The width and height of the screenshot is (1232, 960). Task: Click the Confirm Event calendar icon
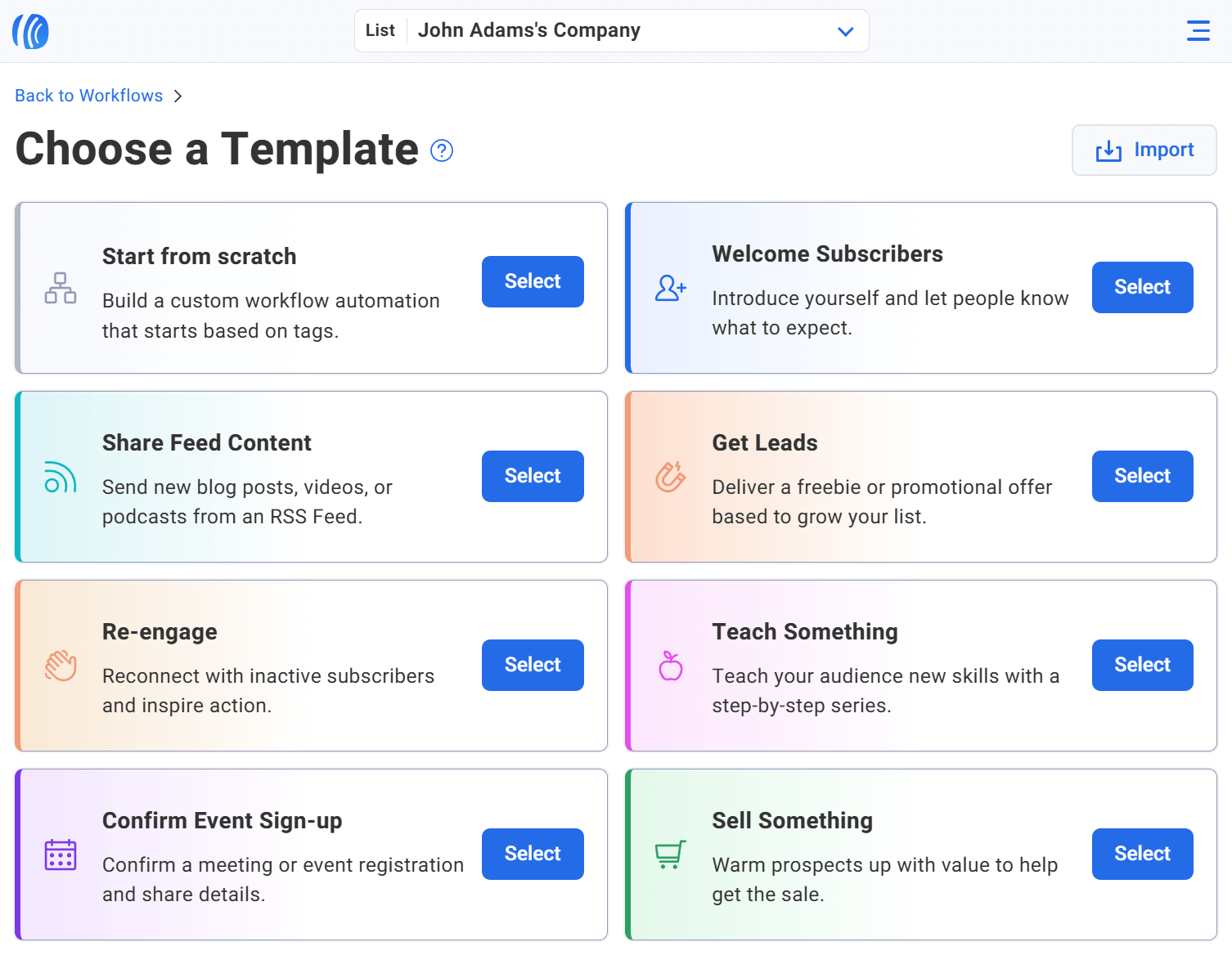61,855
